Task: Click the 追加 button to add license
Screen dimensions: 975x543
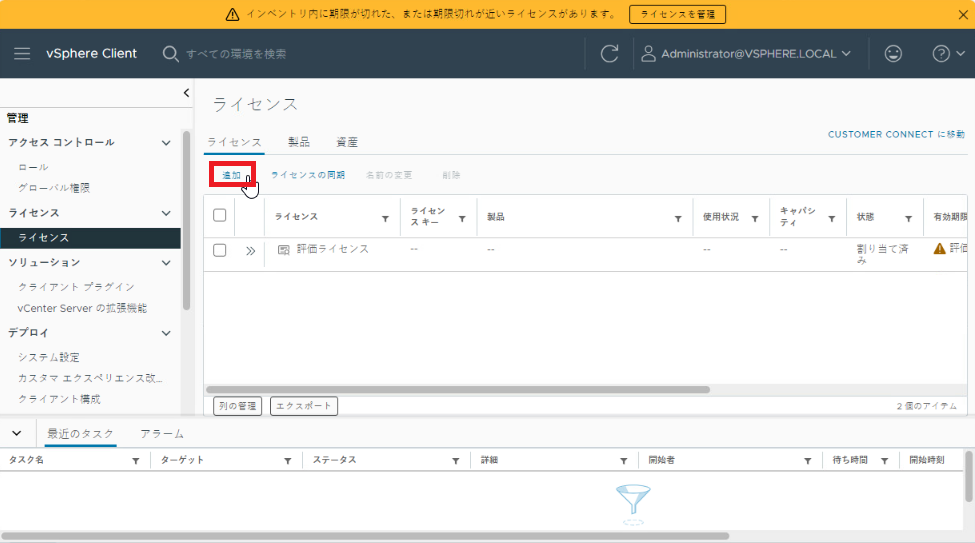Action: pos(231,175)
